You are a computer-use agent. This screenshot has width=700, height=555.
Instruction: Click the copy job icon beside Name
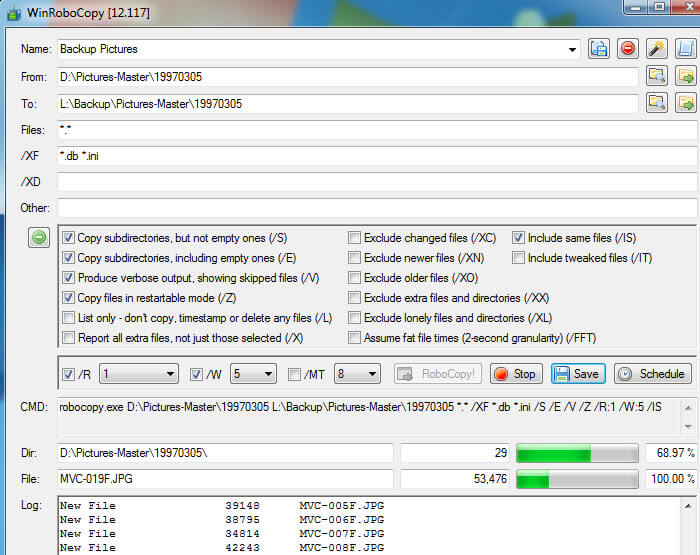tap(599, 49)
